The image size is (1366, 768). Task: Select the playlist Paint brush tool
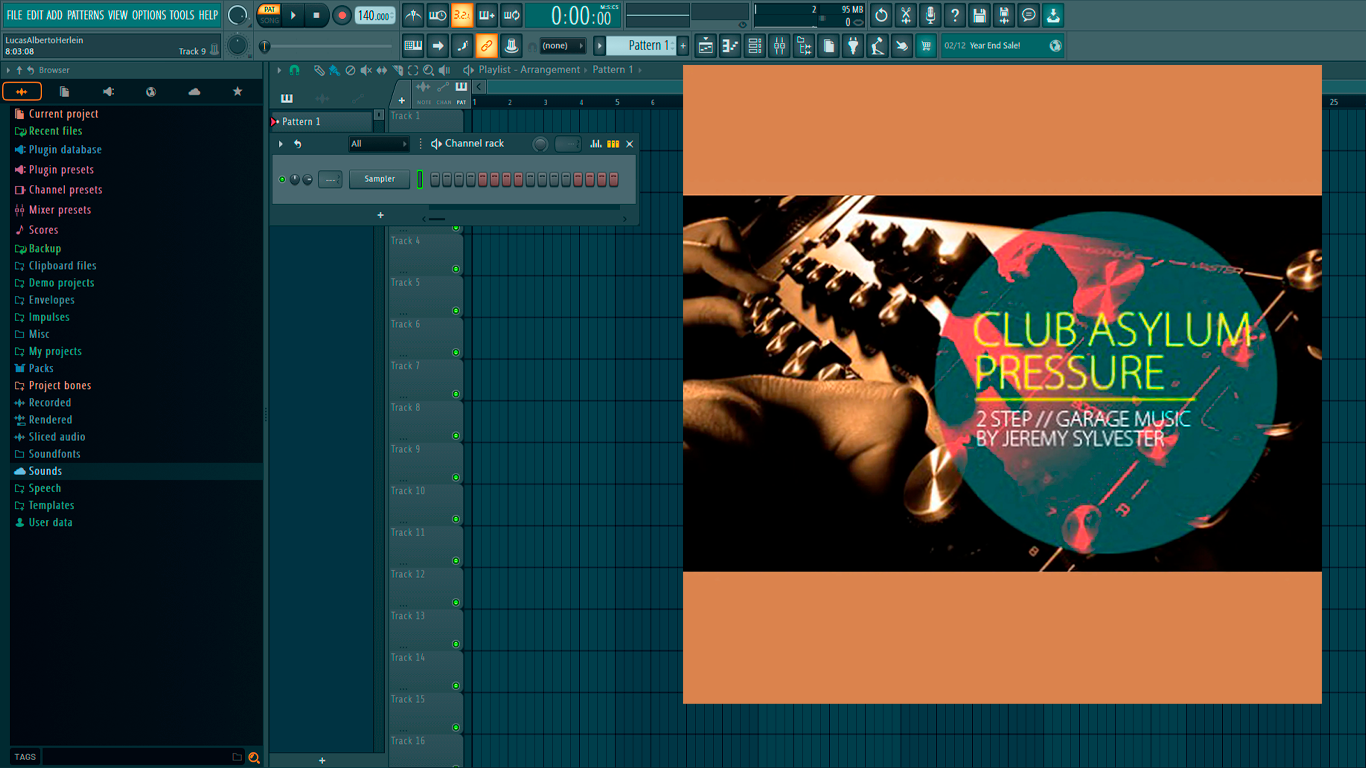point(334,70)
